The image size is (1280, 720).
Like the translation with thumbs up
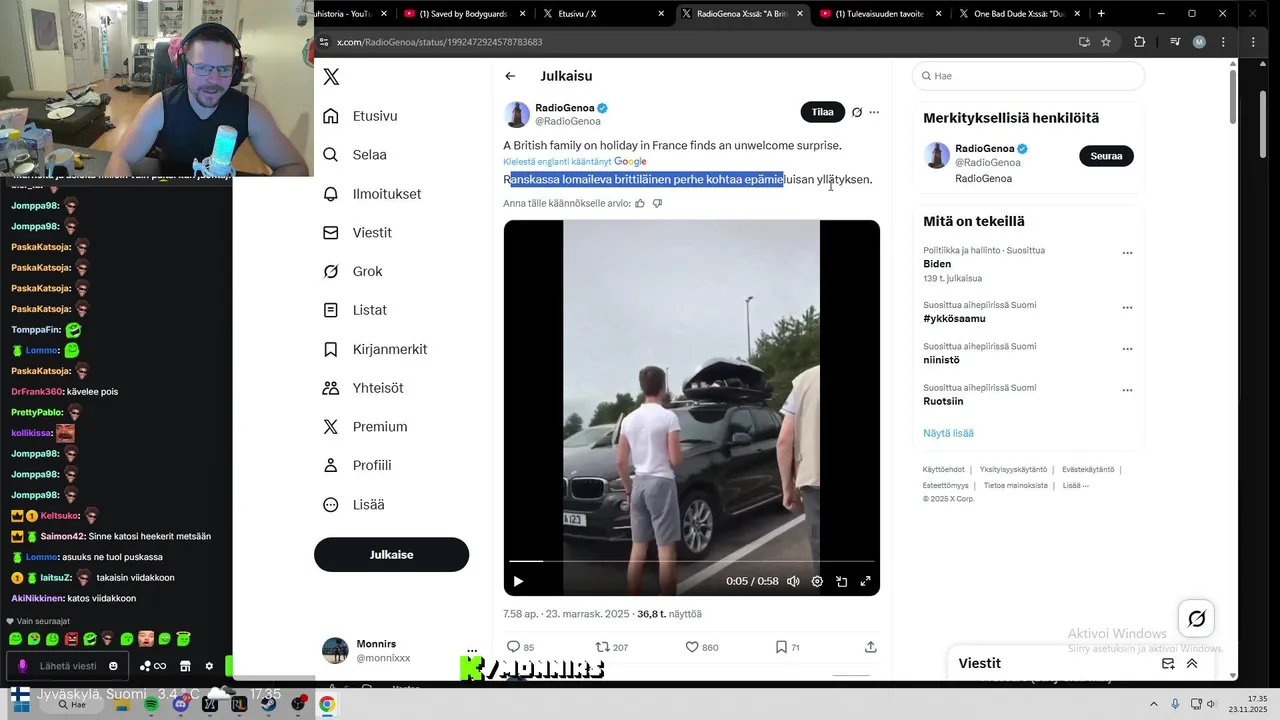click(x=640, y=203)
